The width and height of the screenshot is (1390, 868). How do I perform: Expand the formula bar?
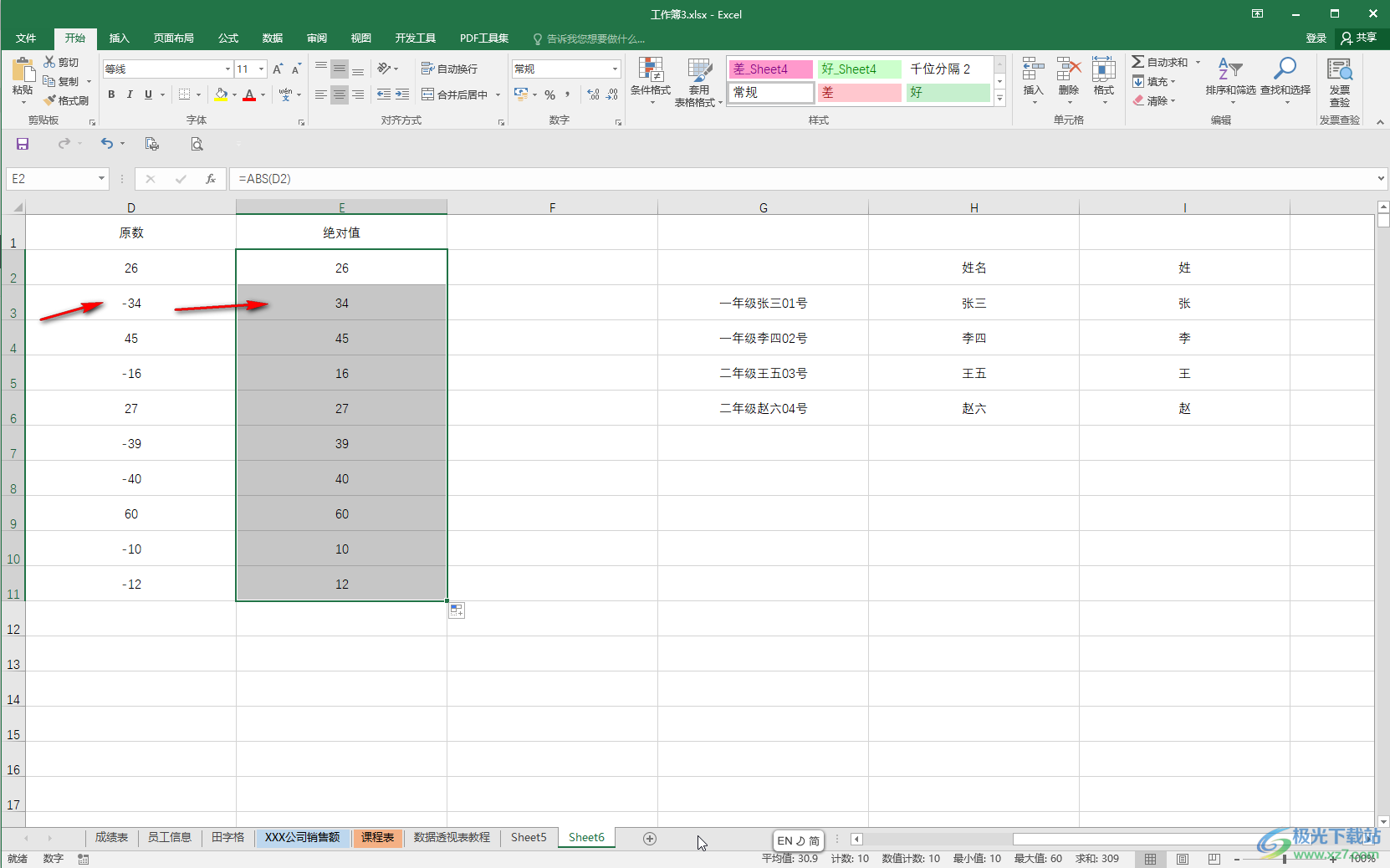(1381, 178)
